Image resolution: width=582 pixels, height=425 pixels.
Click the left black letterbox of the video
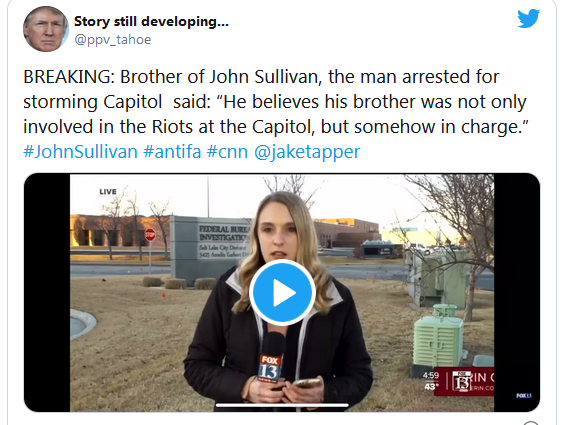47,292
